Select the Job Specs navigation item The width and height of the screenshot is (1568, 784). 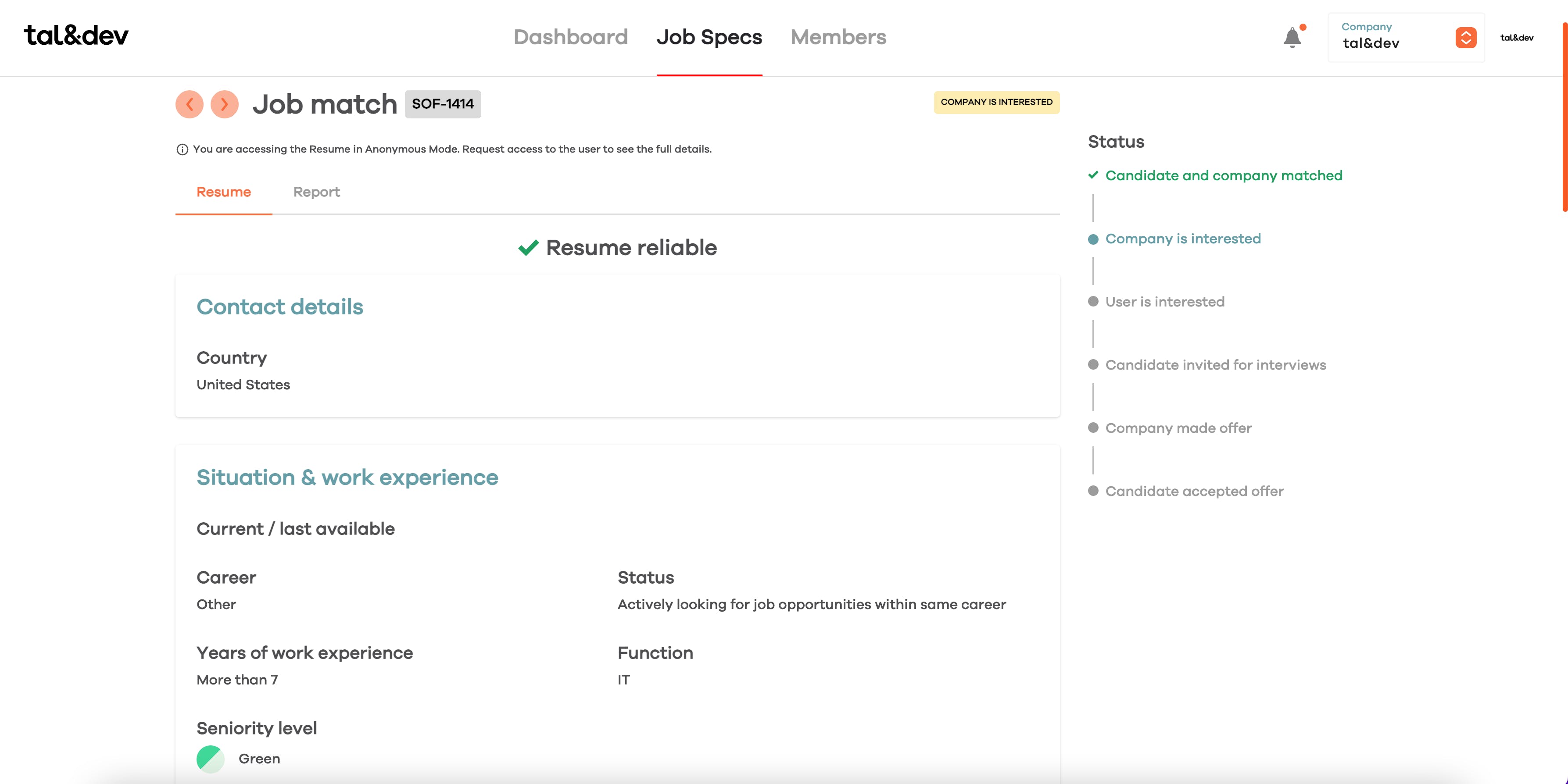click(709, 37)
